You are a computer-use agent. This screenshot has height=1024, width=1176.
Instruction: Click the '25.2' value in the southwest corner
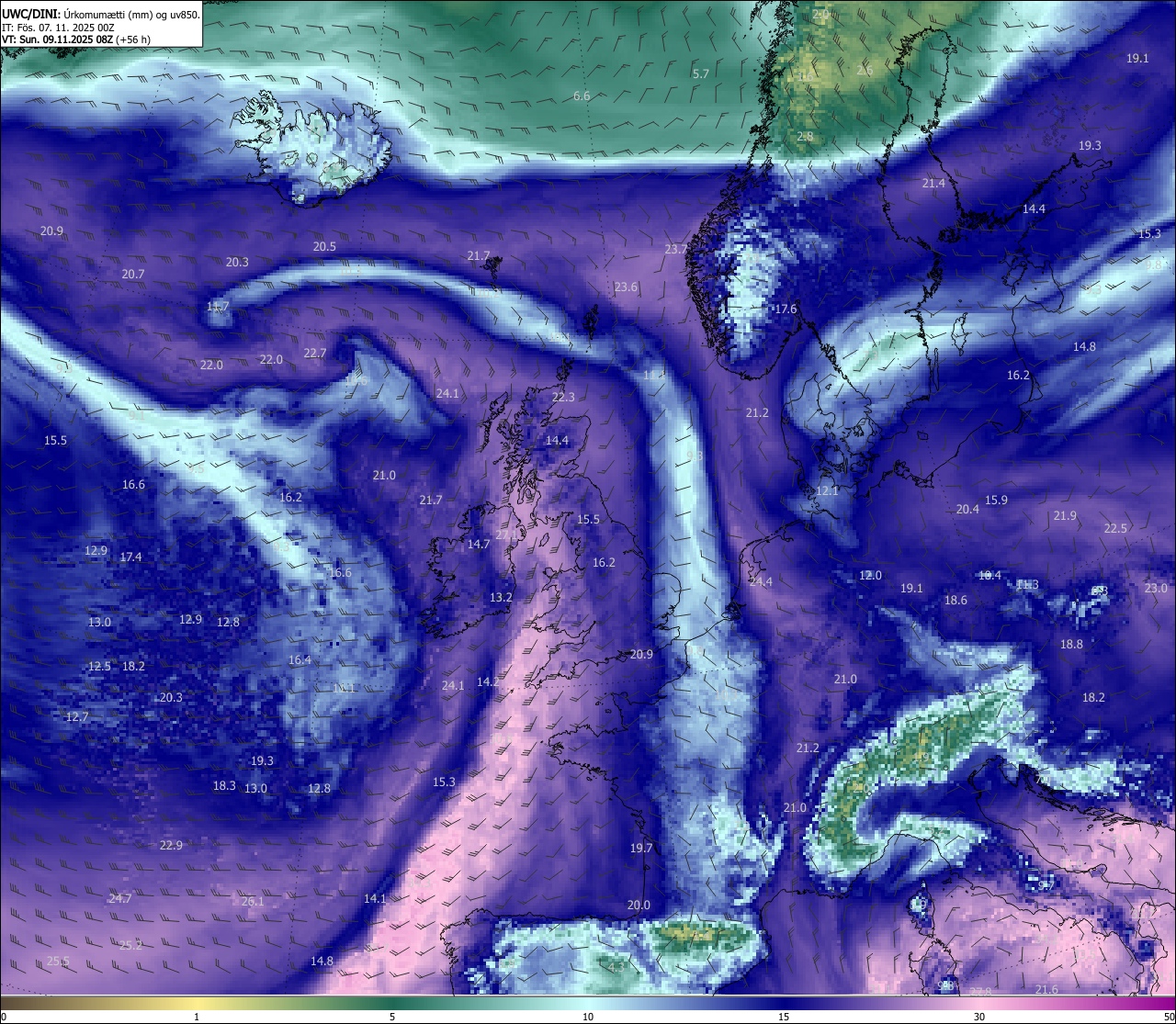pos(130,946)
